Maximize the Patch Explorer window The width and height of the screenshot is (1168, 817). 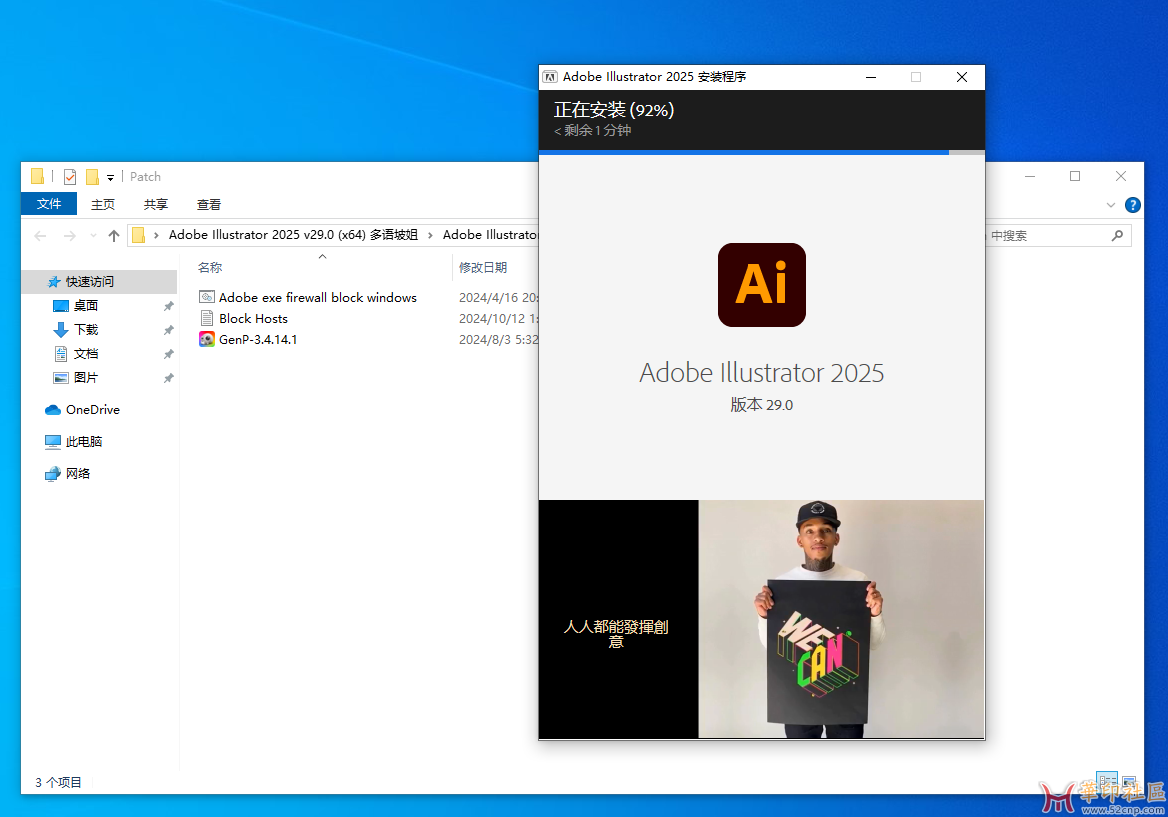tap(1075, 177)
